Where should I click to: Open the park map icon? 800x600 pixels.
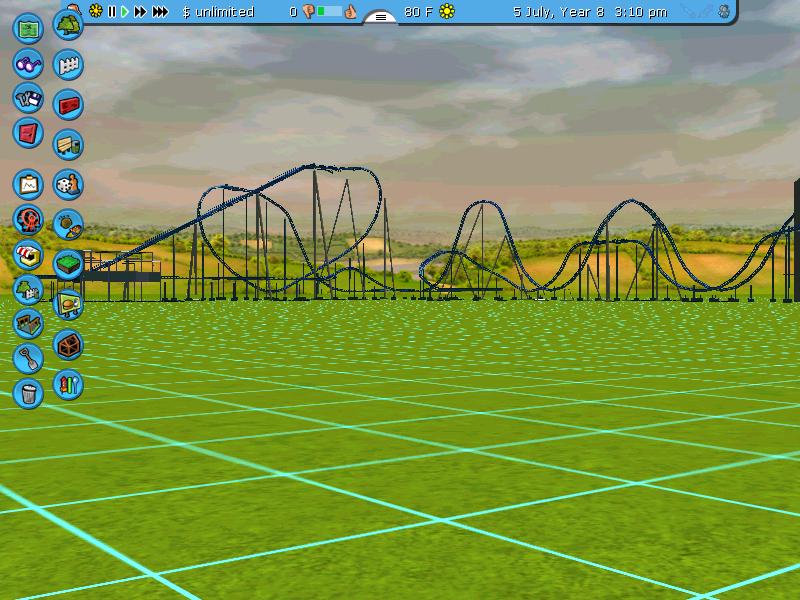pyautogui.click(x=28, y=29)
